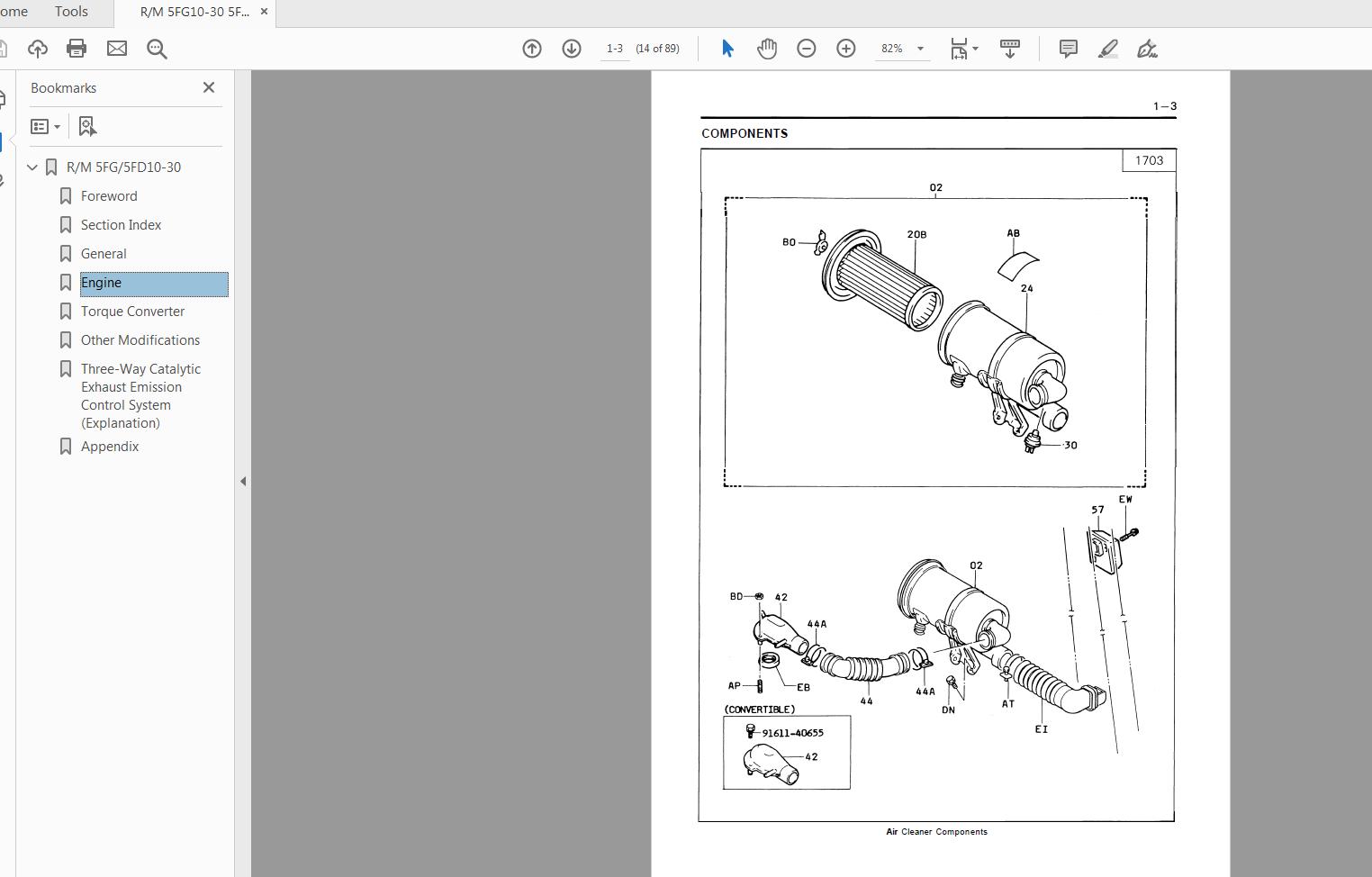This screenshot has width=1372, height=877.
Task: Select the R/M 5FG/5FD10-30 root bookmark
Action: coord(123,167)
